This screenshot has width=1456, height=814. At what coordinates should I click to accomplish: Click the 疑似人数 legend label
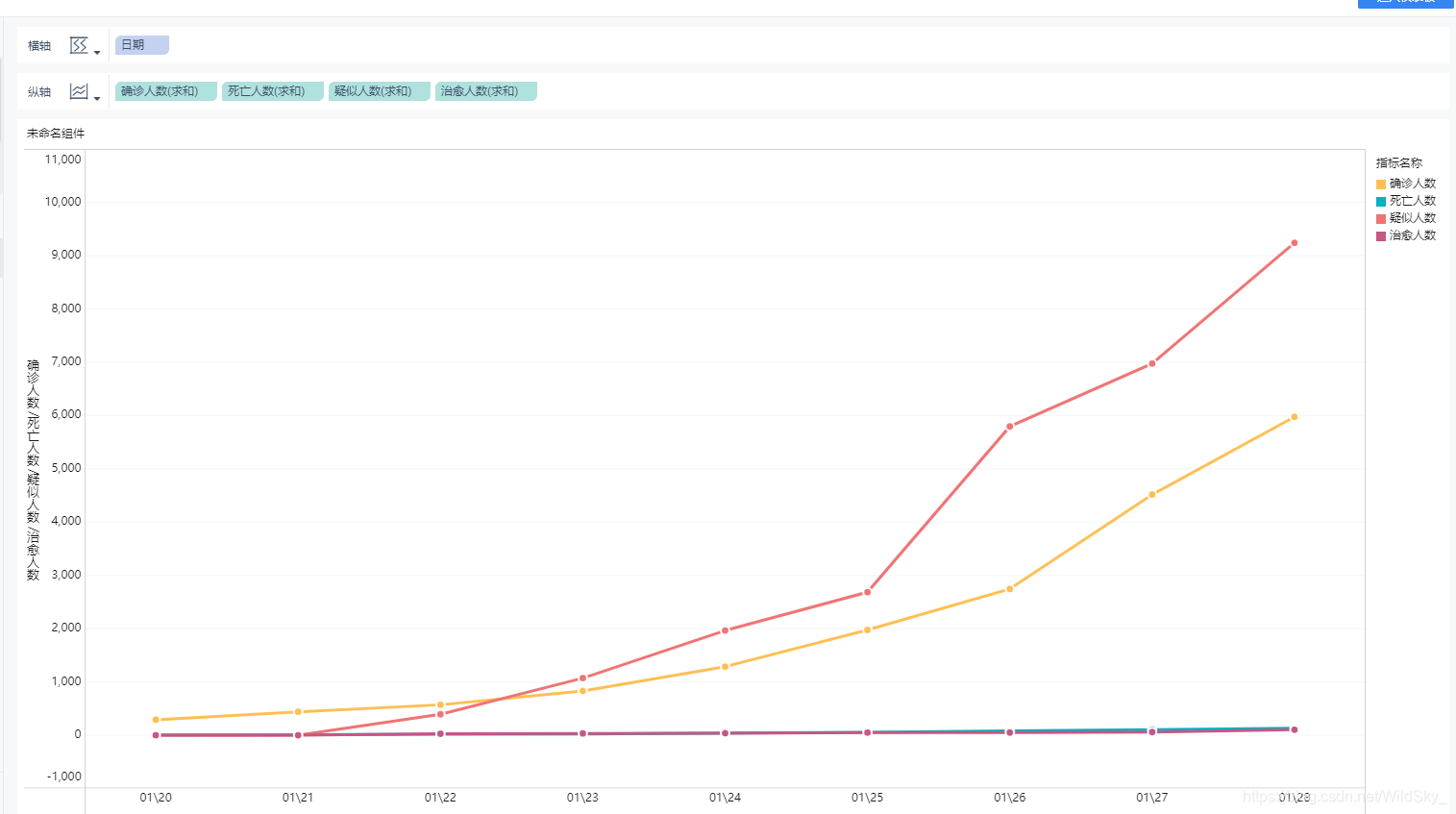click(x=1413, y=218)
